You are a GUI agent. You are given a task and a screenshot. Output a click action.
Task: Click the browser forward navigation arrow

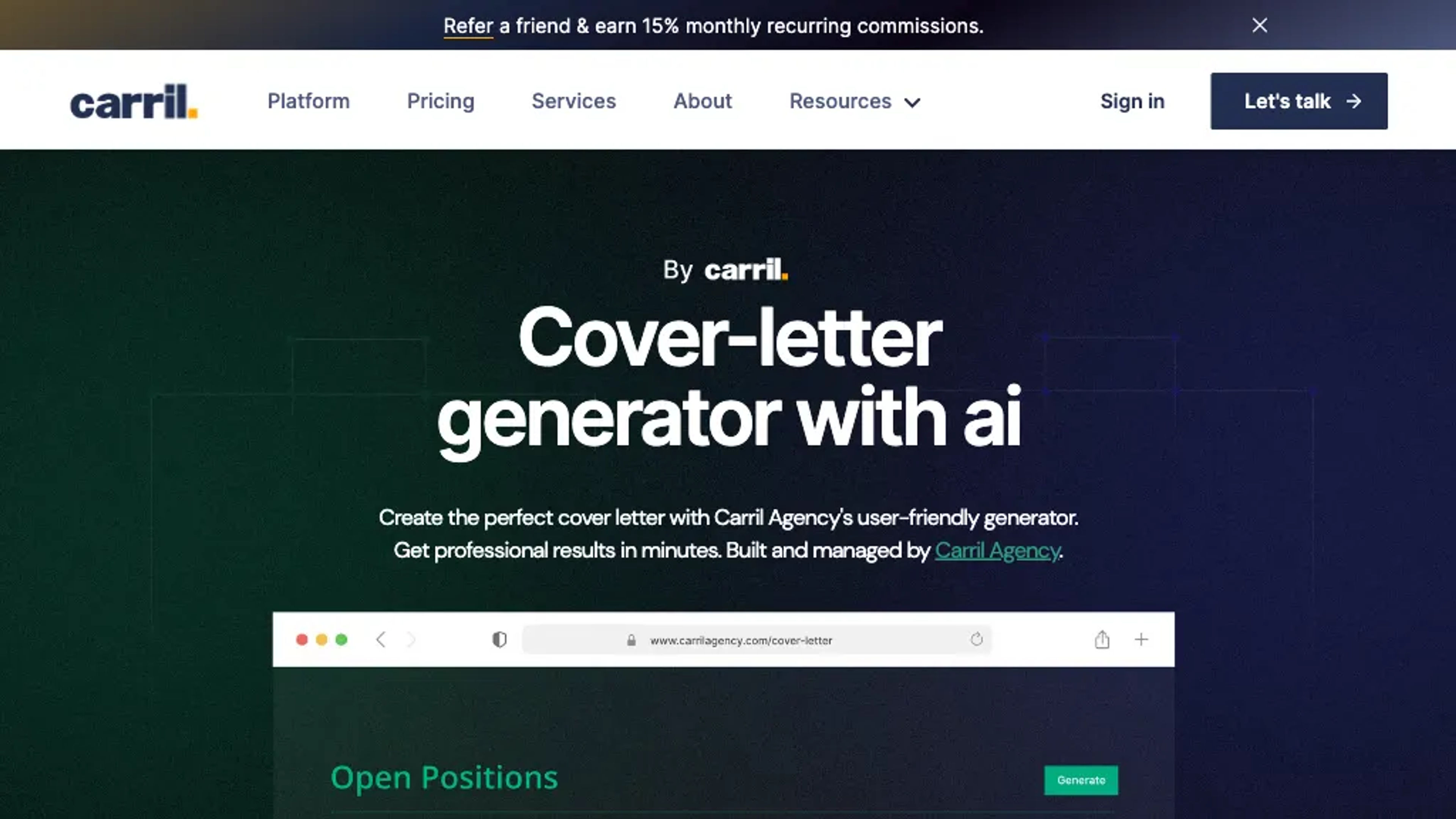click(410, 639)
